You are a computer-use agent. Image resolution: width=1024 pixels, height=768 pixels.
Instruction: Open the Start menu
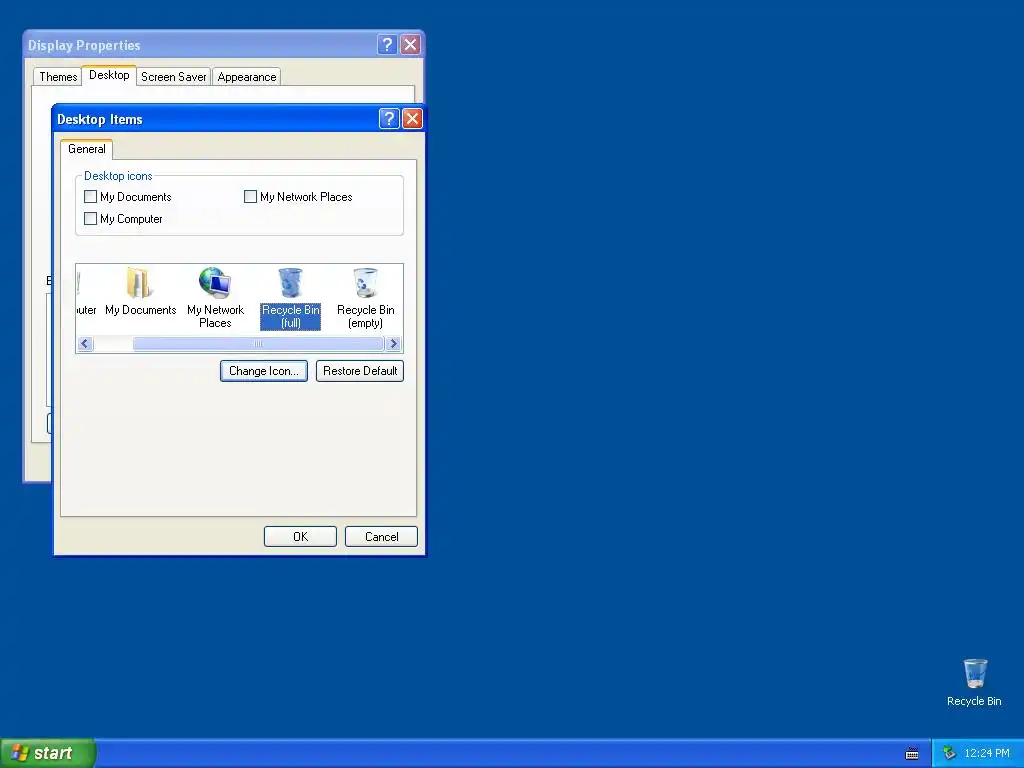point(48,753)
